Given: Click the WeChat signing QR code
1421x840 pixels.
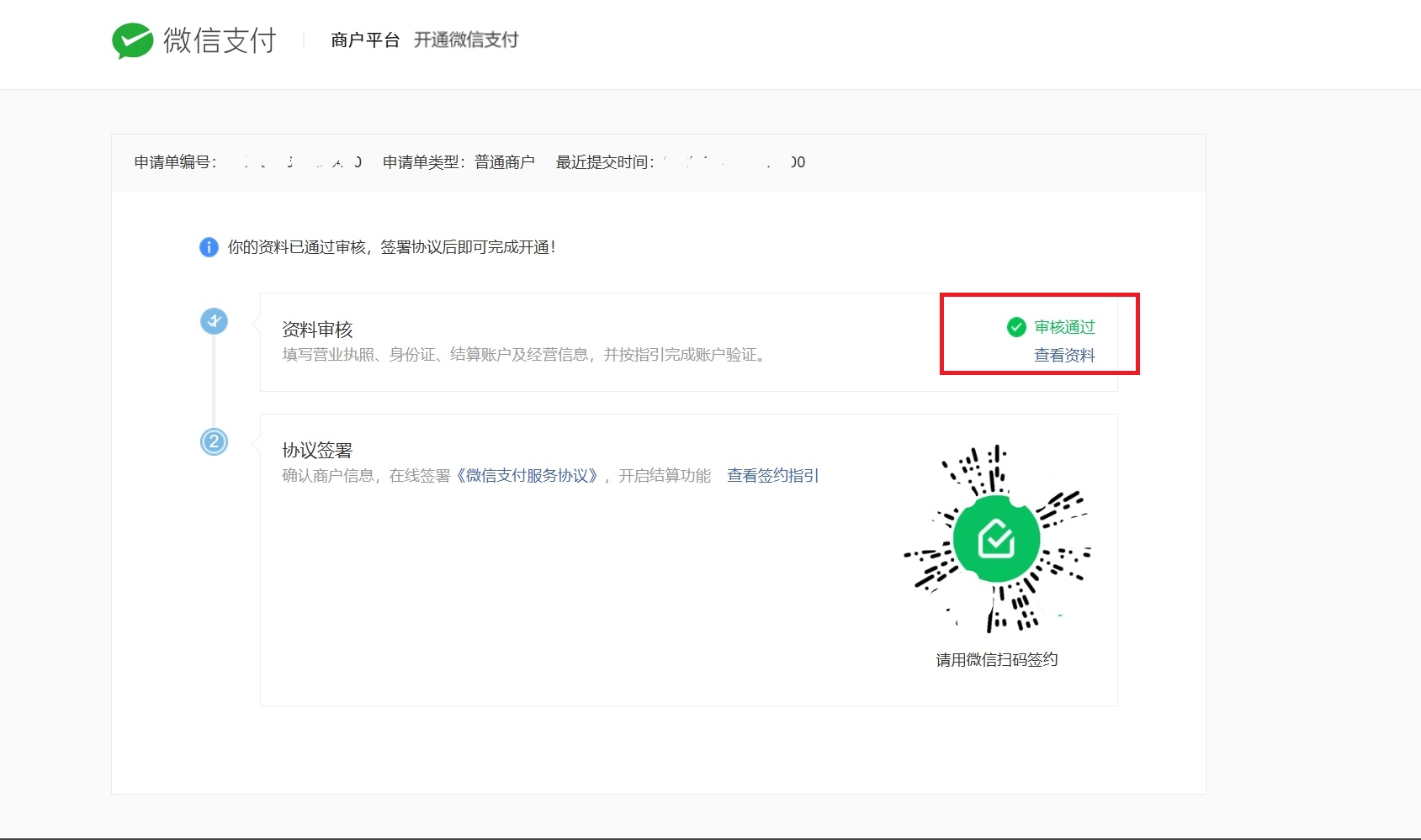Looking at the screenshot, I should click(997, 539).
